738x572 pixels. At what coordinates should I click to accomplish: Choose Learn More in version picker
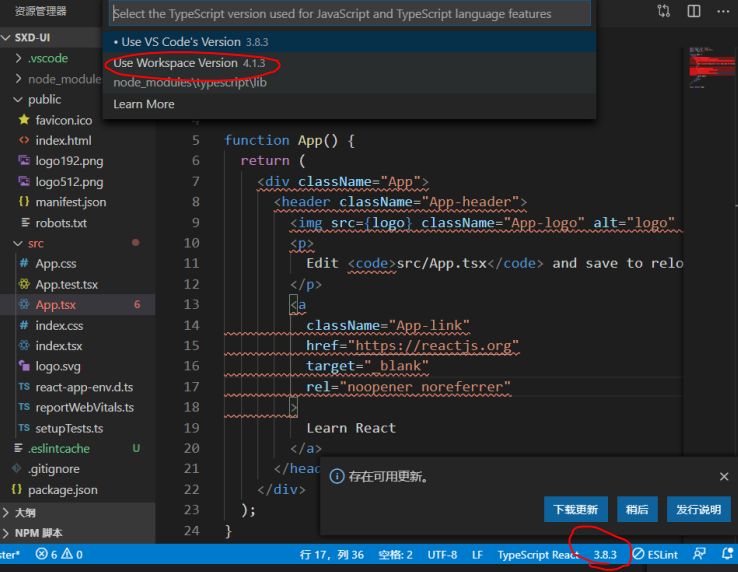coord(349,104)
